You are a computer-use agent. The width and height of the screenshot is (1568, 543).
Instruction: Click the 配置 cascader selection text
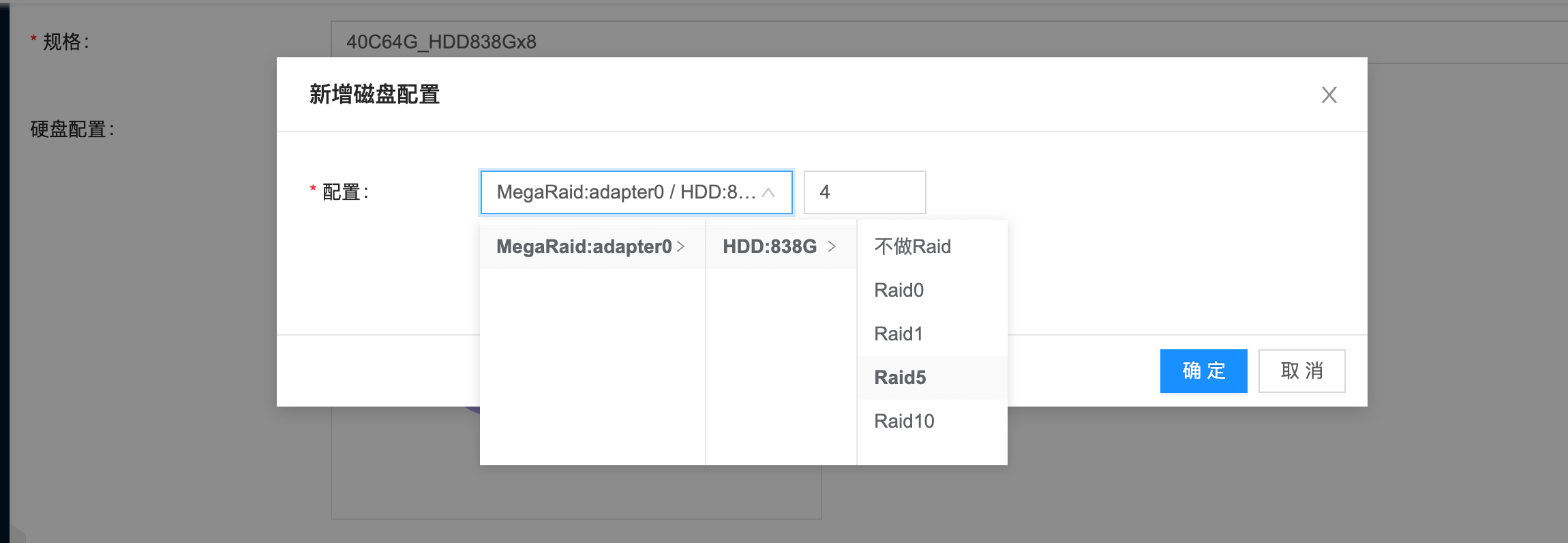tap(625, 192)
